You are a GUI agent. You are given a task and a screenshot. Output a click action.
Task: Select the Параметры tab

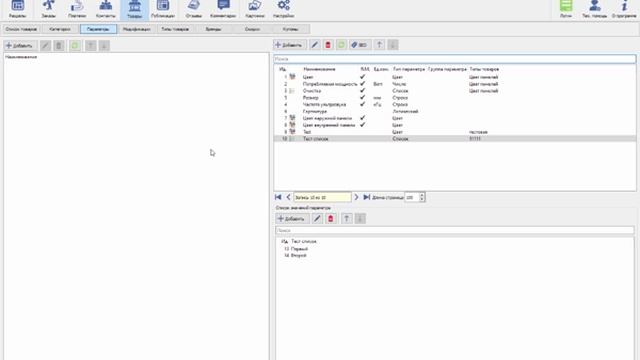98,29
